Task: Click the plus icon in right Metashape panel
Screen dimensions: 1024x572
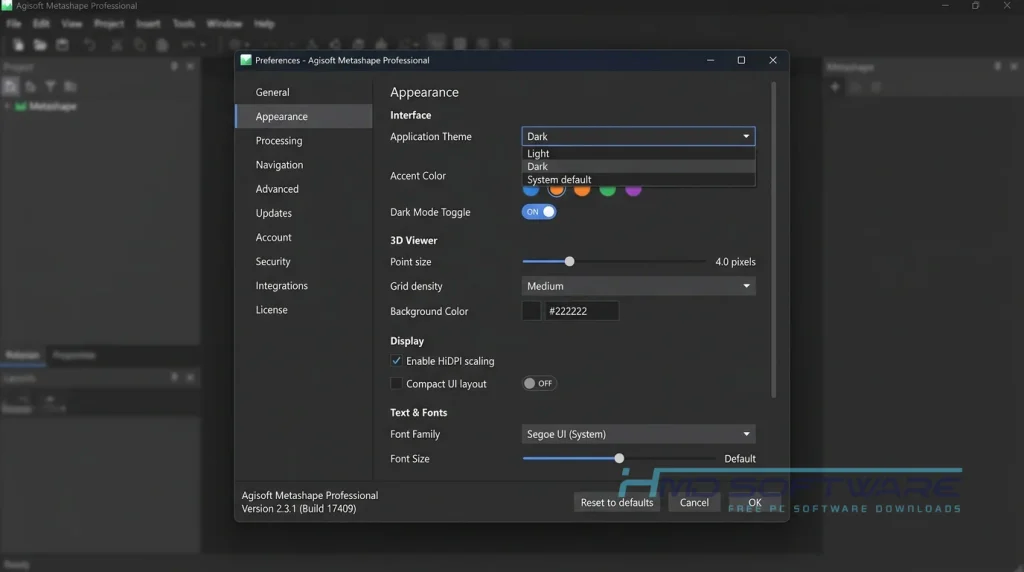Action: coord(835,87)
